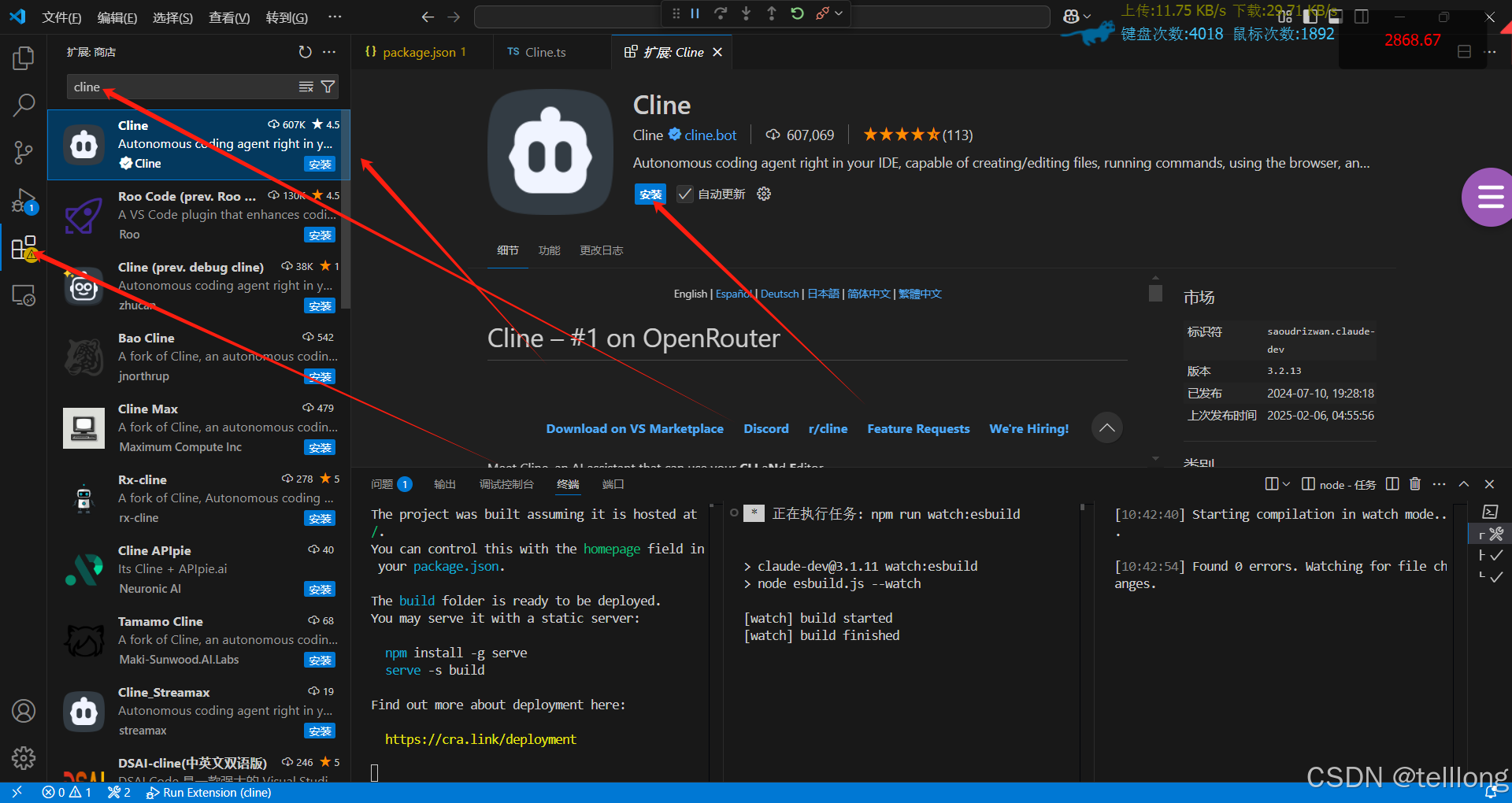This screenshot has width=1512, height=803.
Task: Open the Accounts menu icon
Action: [x=24, y=711]
